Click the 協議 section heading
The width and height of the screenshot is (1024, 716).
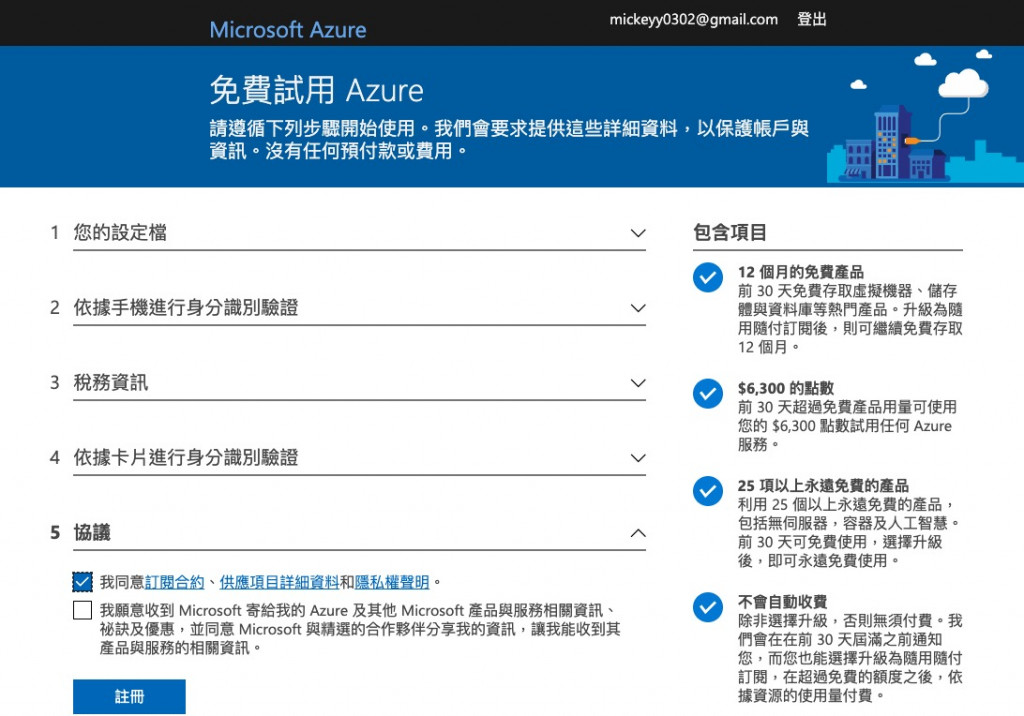[92, 532]
